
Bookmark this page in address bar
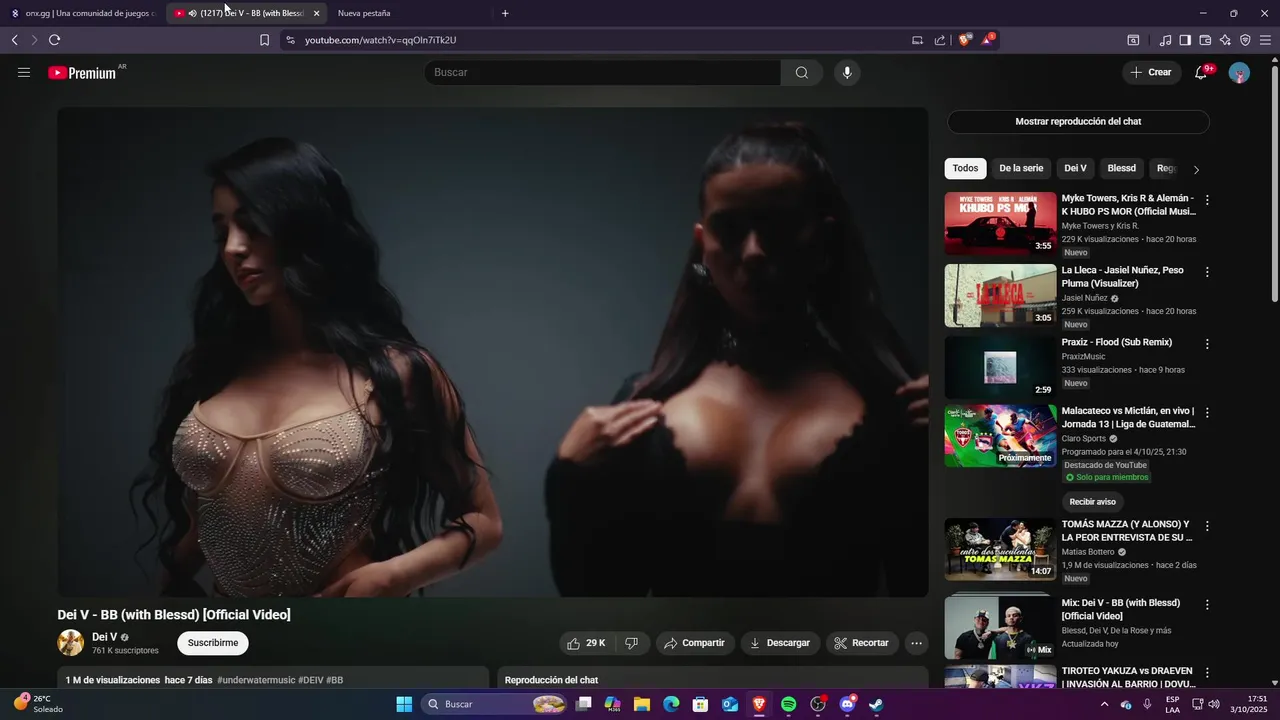tap(264, 40)
